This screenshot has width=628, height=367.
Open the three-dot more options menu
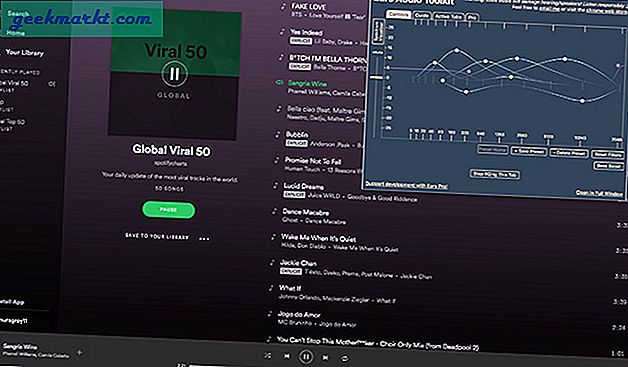pyautogui.click(x=204, y=239)
